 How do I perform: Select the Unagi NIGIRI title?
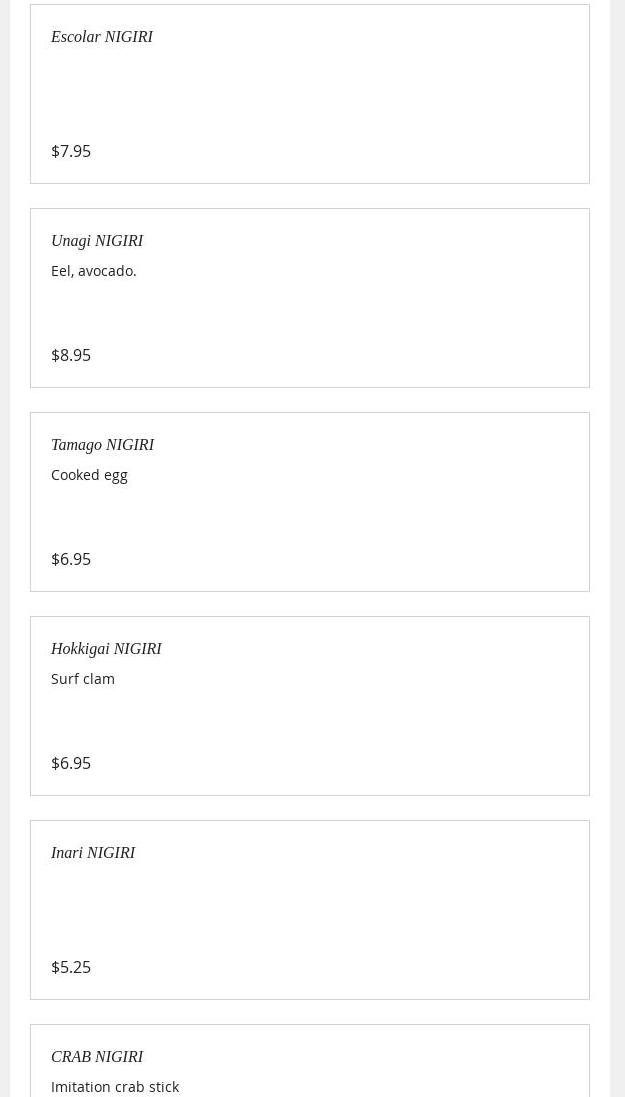[x=97, y=241]
